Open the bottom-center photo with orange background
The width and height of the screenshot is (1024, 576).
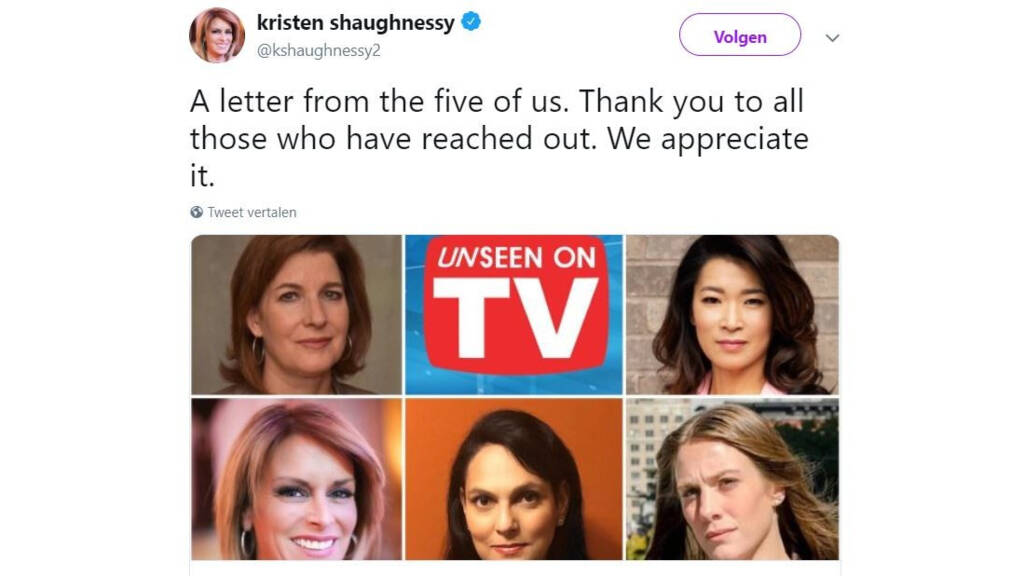(514, 479)
